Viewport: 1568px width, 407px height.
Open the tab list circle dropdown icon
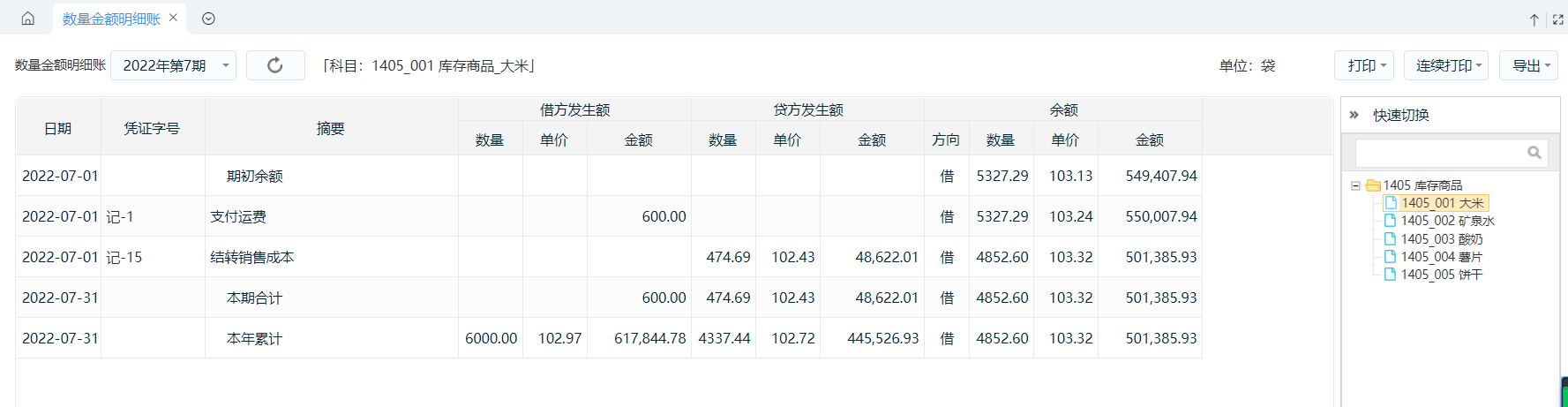[208, 19]
